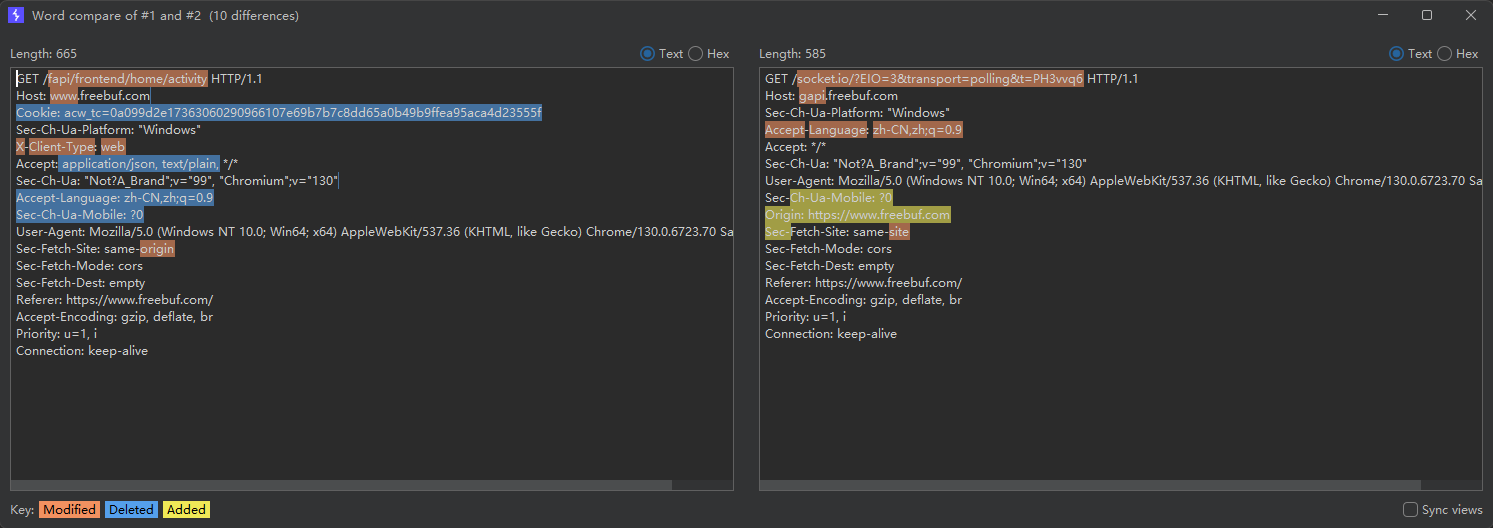This screenshot has height=528, width=1493.
Task: Click Length: 585 label
Action: pos(792,54)
